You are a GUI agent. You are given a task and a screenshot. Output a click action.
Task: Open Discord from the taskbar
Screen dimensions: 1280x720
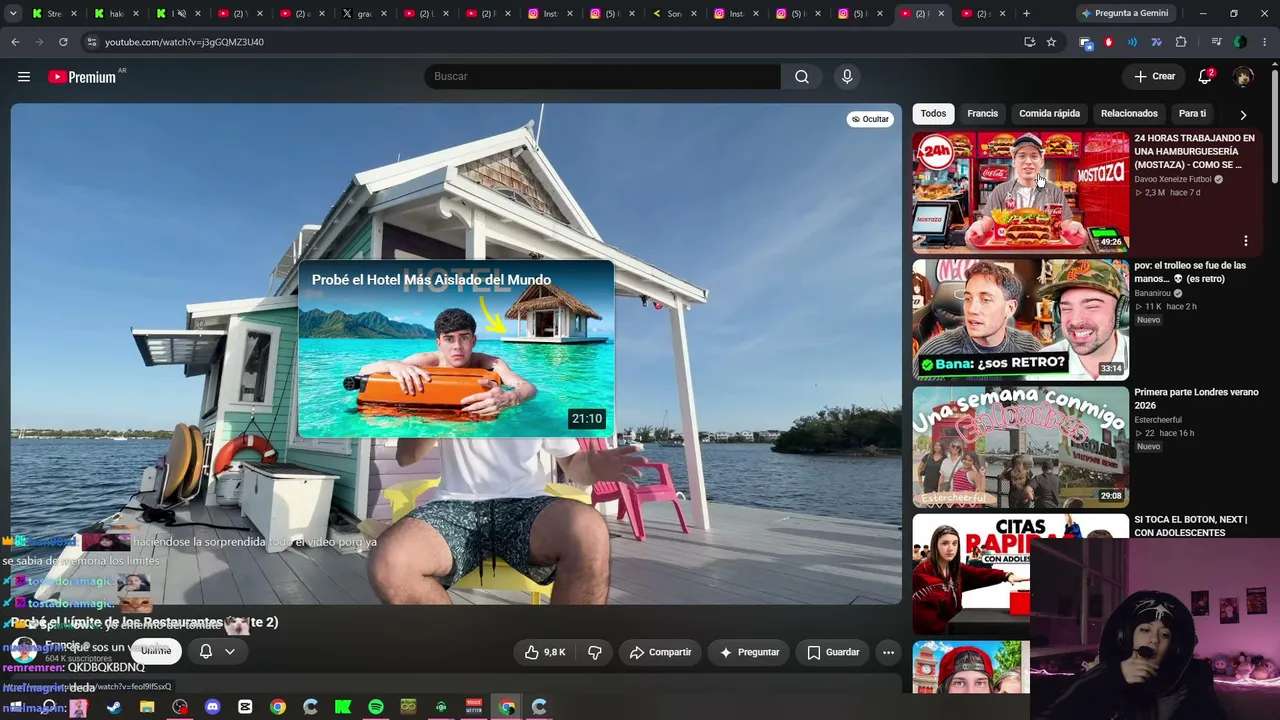pos(212,707)
